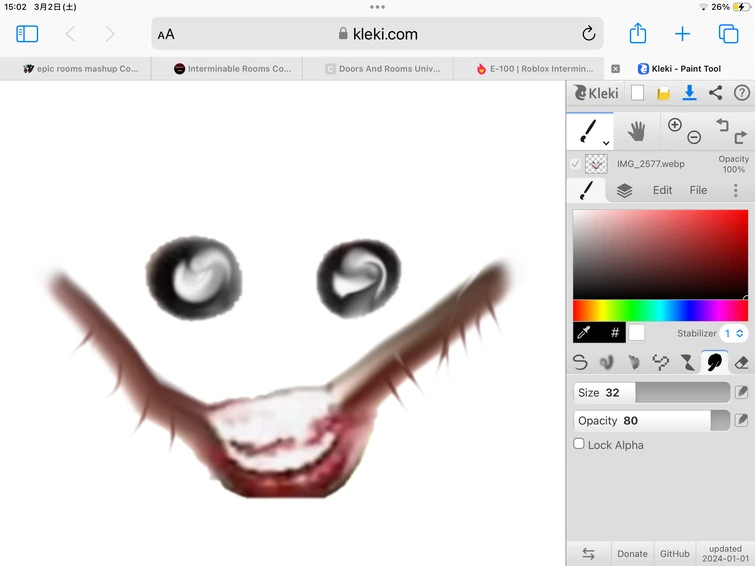The width and height of the screenshot is (755, 566).
Task: Open the File tab
Action: point(698,190)
